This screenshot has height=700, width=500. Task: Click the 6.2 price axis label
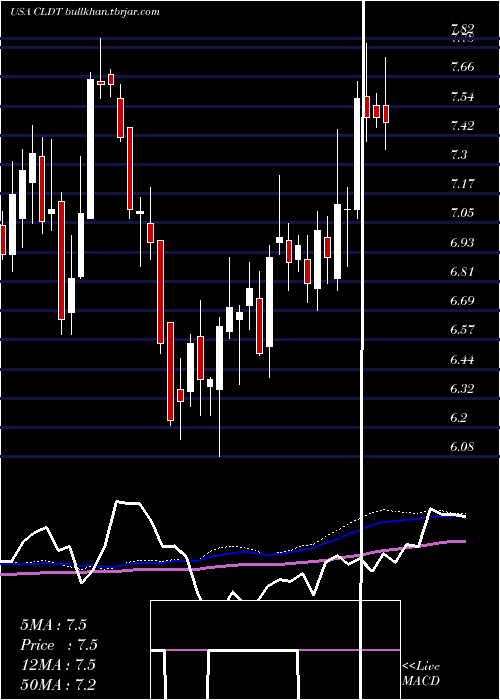[x=459, y=418]
